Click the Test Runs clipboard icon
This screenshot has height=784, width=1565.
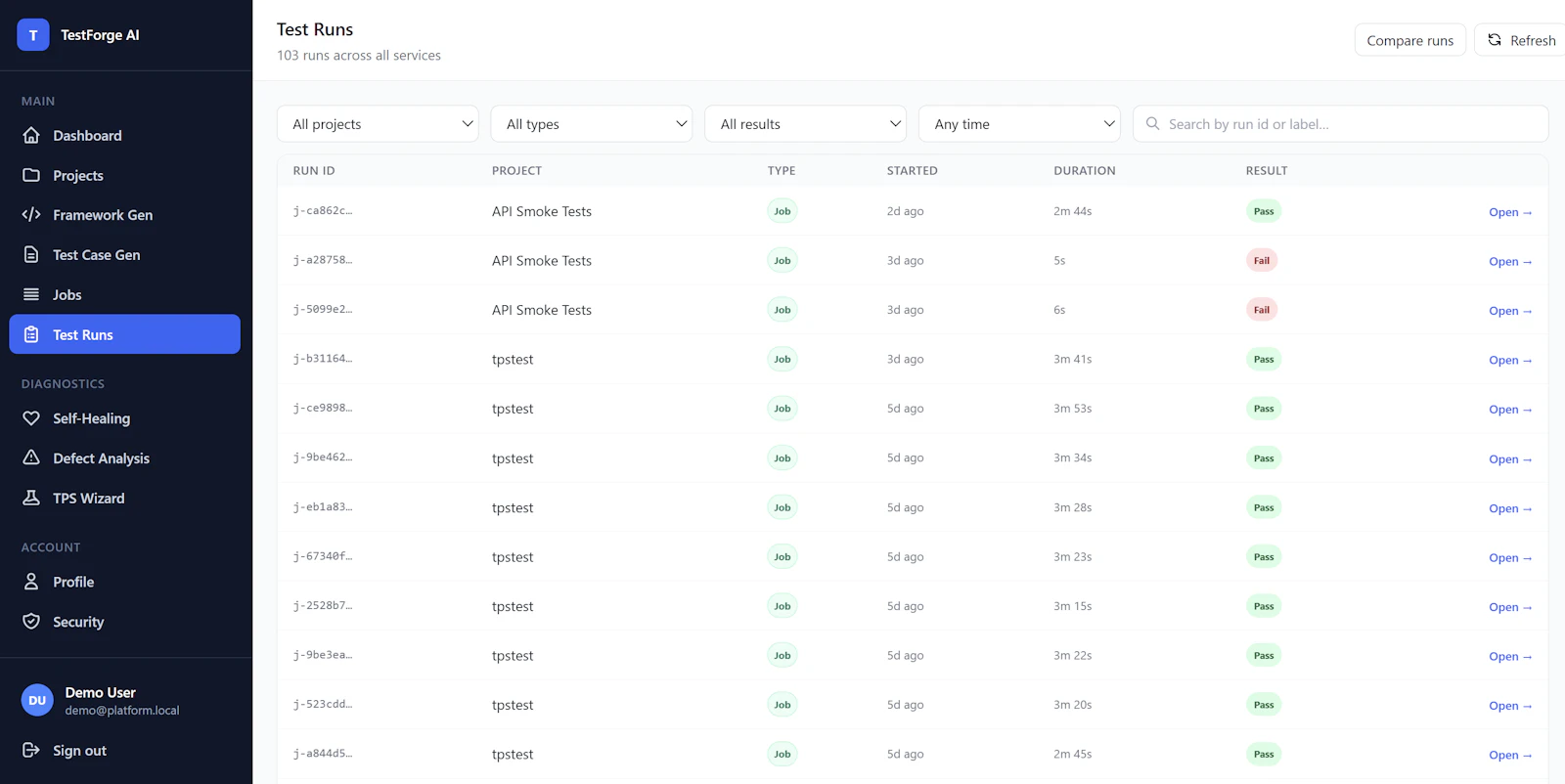(x=31, y=334)
